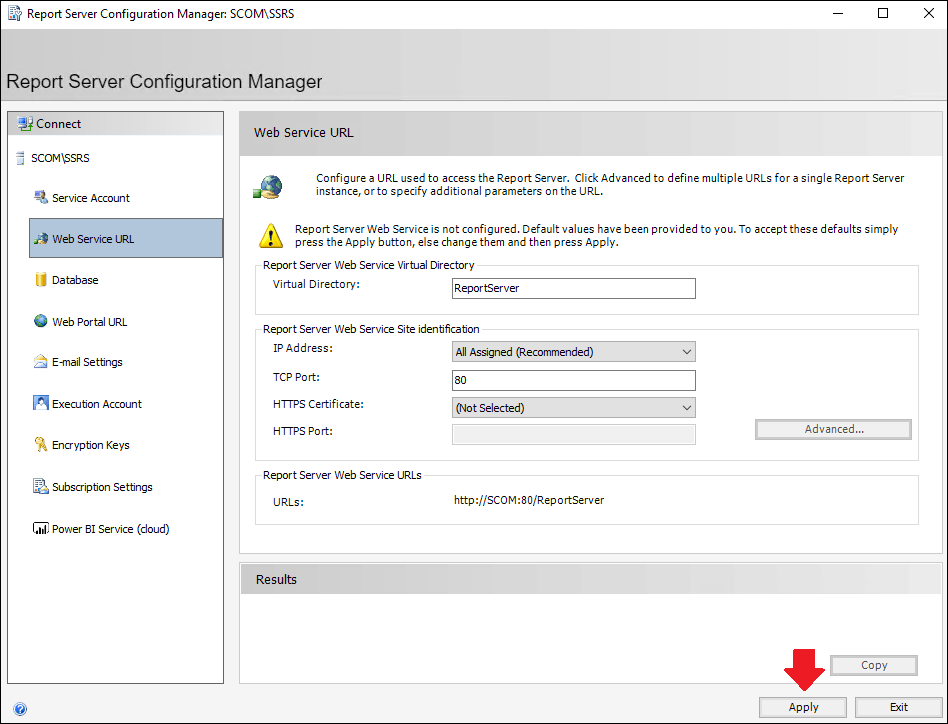Click the Results panel header
948x724 pixels.
pos(591,579)
